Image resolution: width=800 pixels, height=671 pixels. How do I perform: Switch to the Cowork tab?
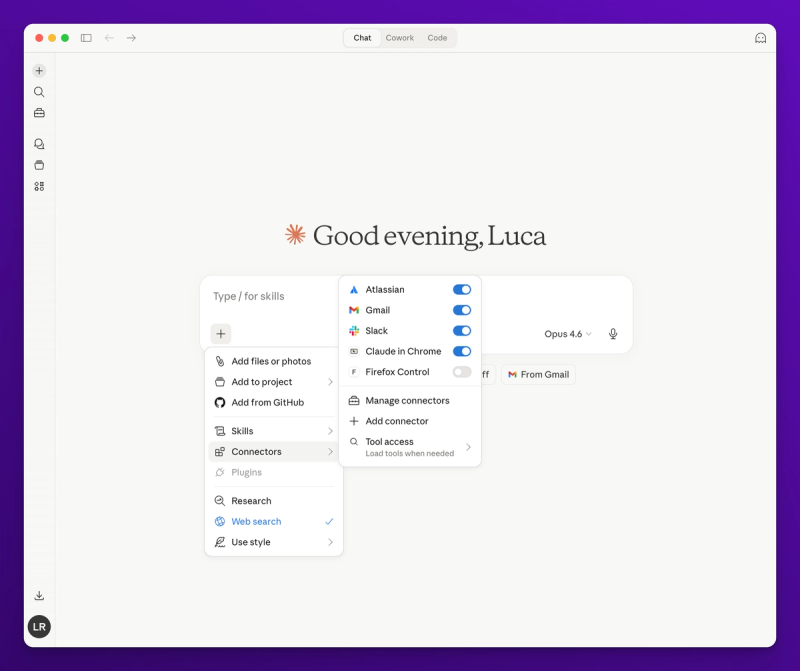(399, 37)
